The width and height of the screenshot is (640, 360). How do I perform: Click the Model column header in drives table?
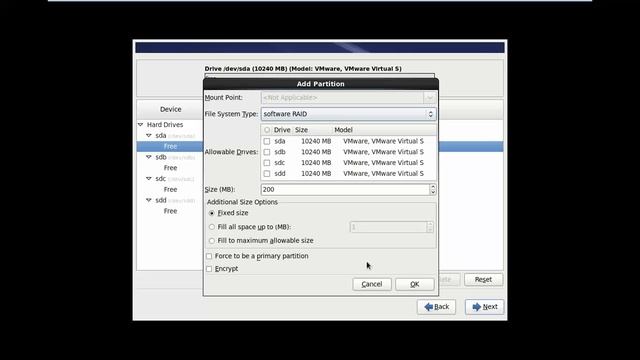343,130
